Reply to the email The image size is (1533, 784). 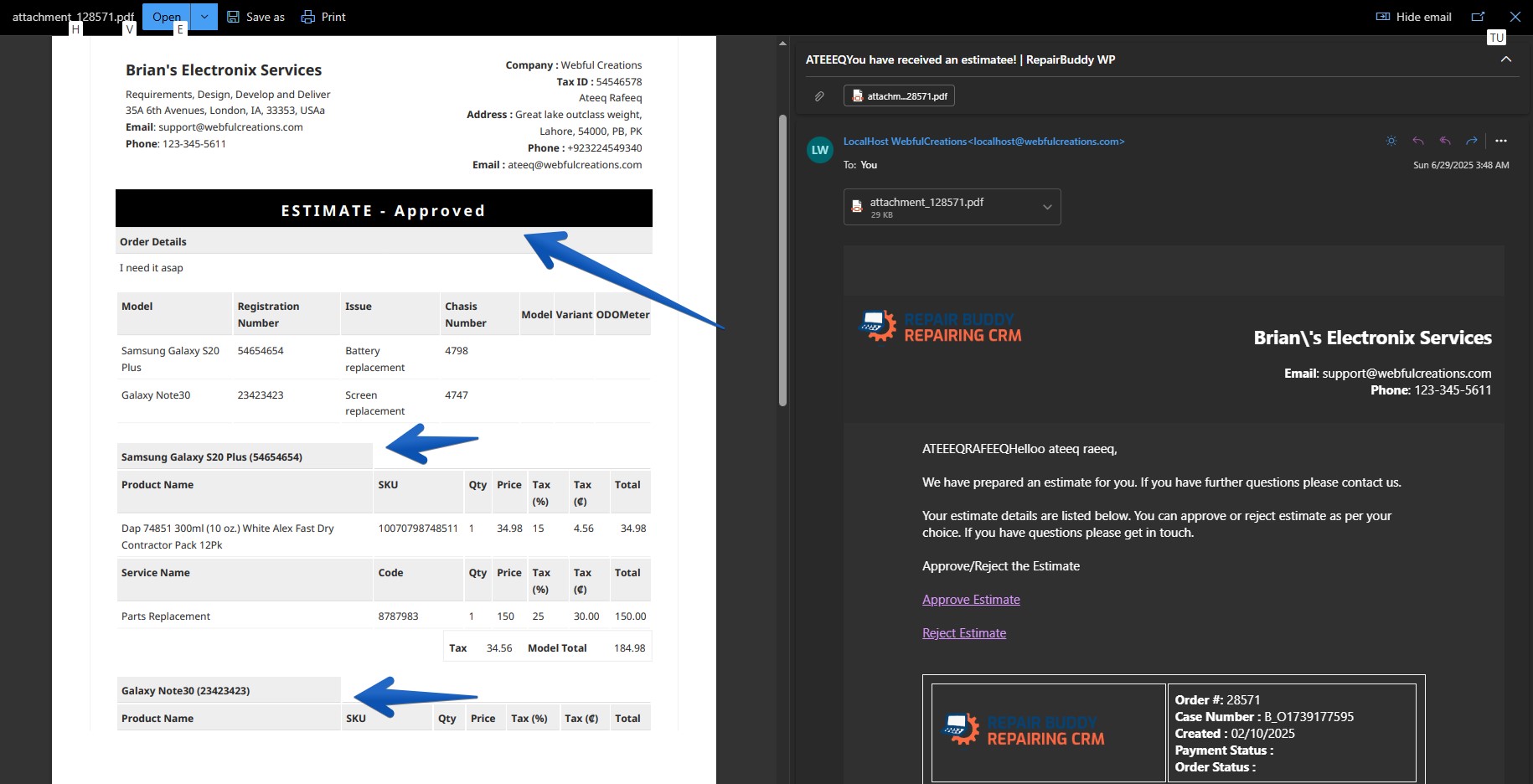coord(1418,141)
